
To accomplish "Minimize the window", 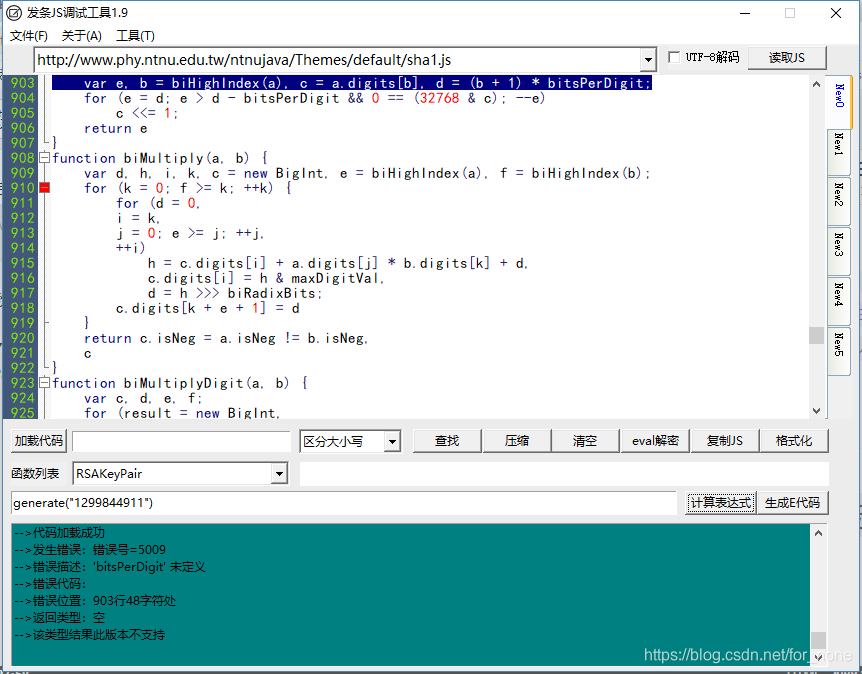I will pyautogui.click(x=745, y=13).
